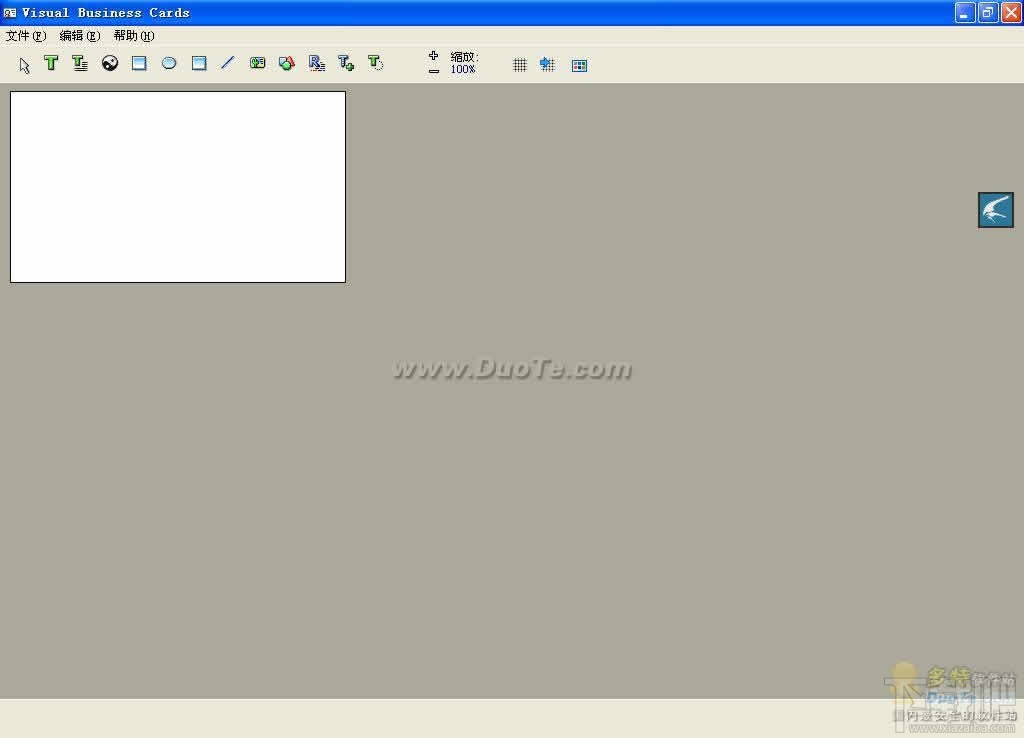Open the 帮助(H) menu
This screenshot has height=738, width=1024.
click(x=134, y=35)
